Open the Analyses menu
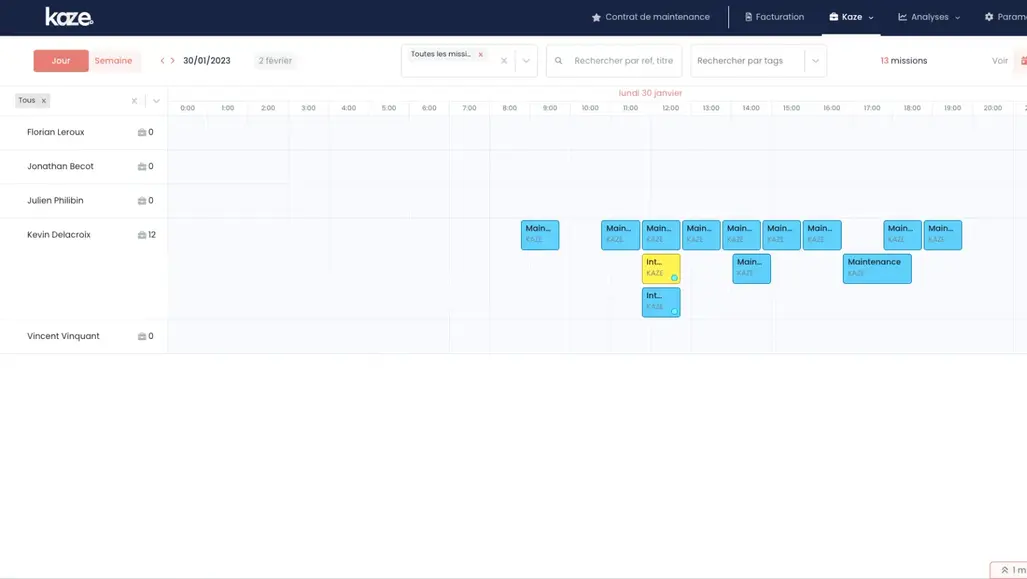Viewport: 1027px width, 579px height. tap(929, 17)
